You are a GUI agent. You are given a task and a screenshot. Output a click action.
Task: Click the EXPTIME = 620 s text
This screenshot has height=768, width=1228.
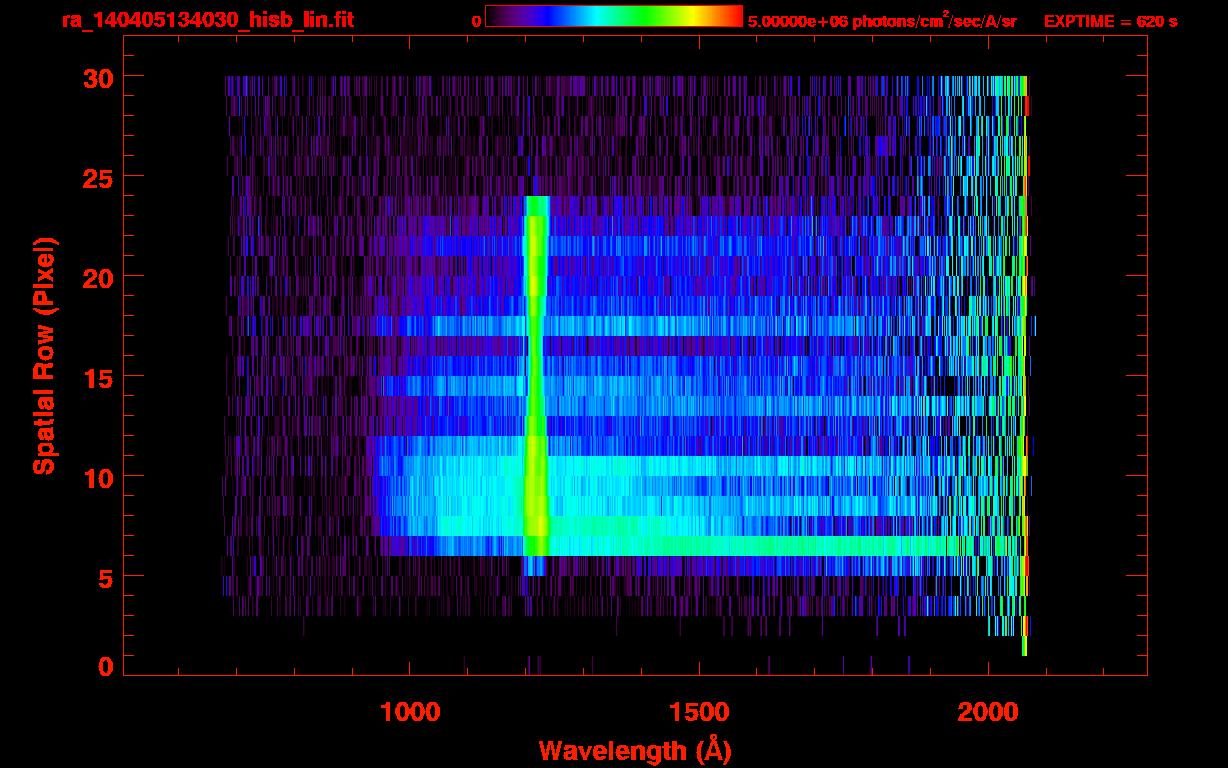point(1110,21)
